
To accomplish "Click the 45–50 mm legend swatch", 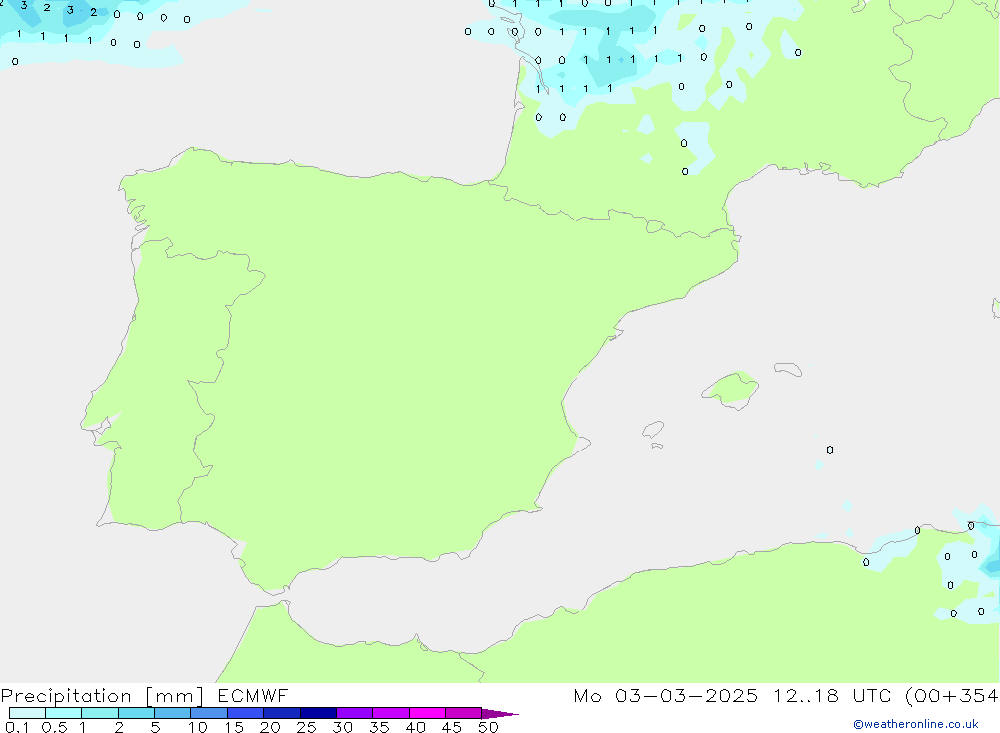I will click(463, 713).
